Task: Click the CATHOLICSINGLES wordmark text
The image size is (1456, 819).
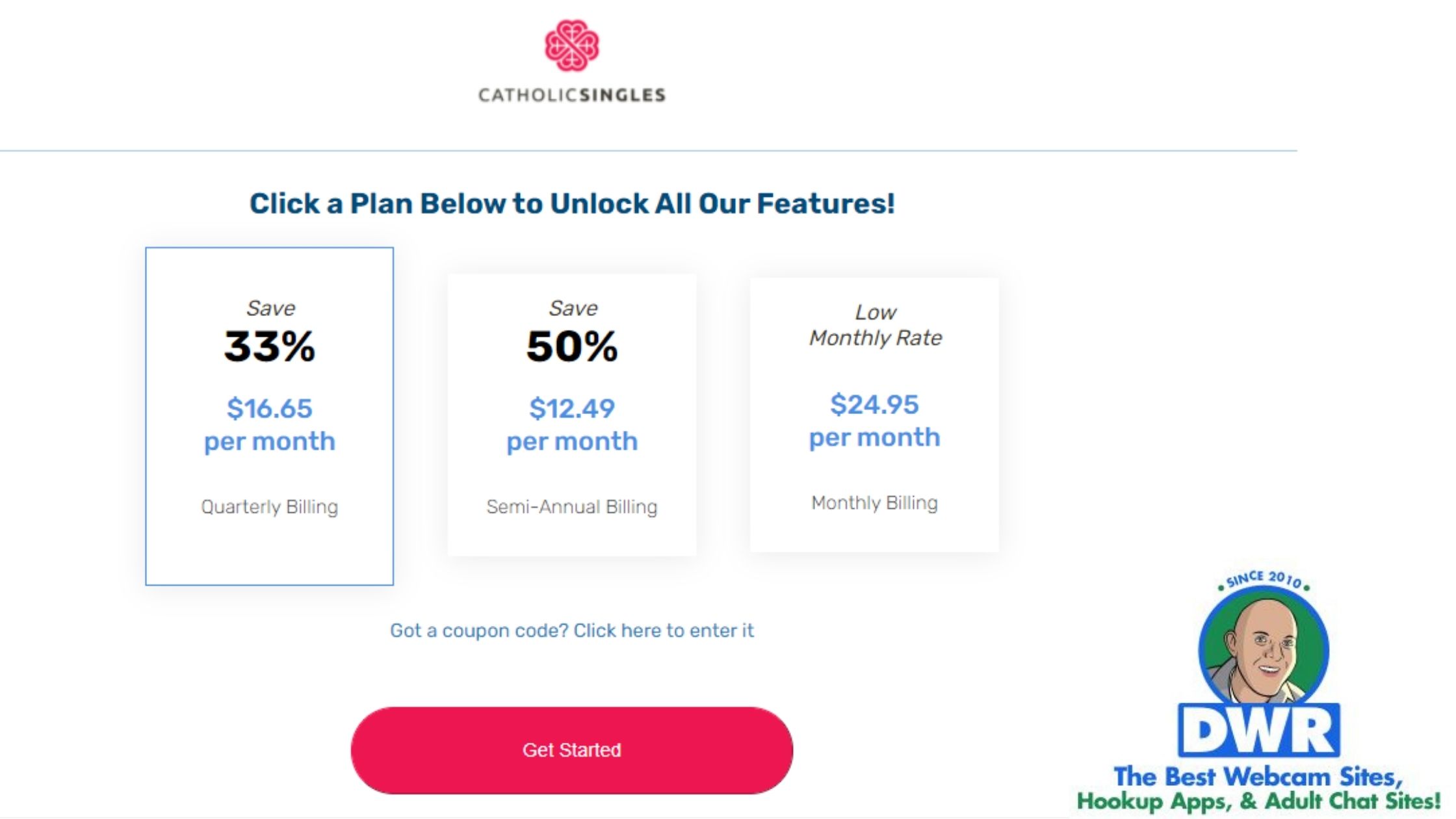Action: (x=571, y=96)
